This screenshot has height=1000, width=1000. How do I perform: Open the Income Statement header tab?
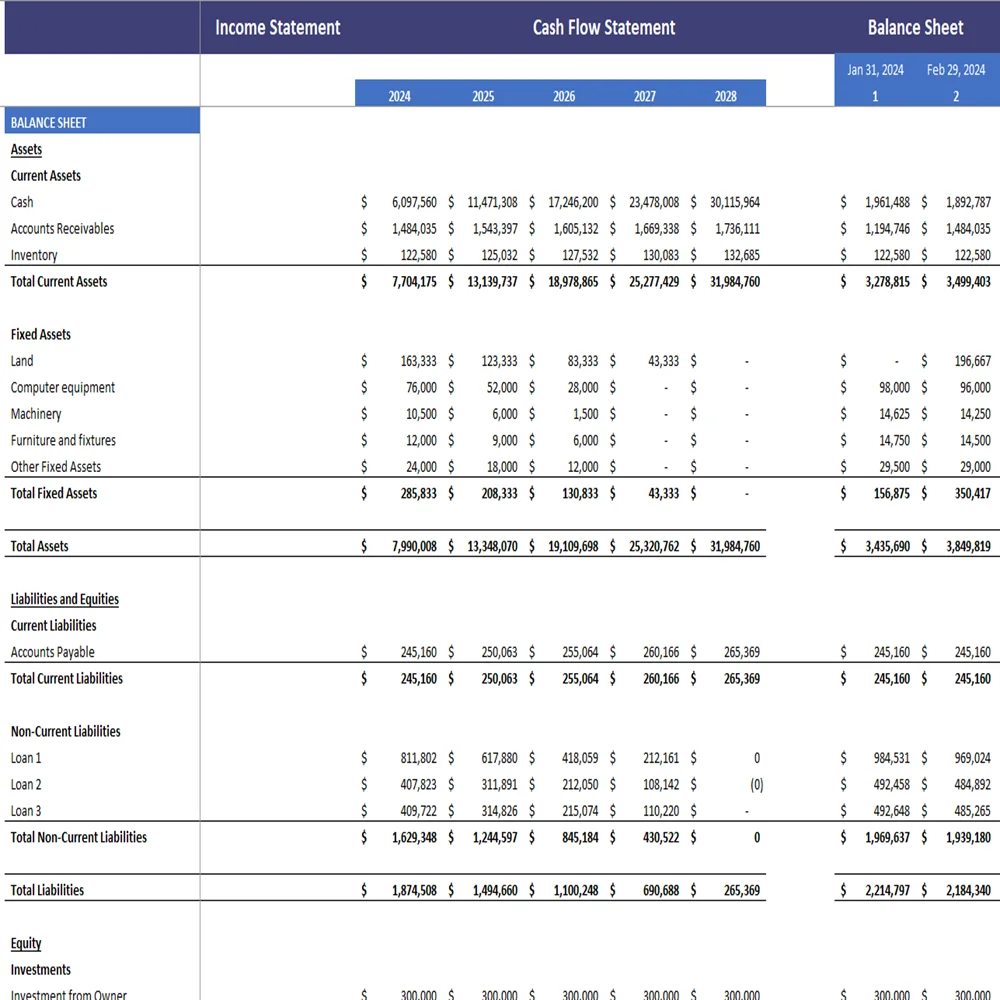[x=277, y=28]
